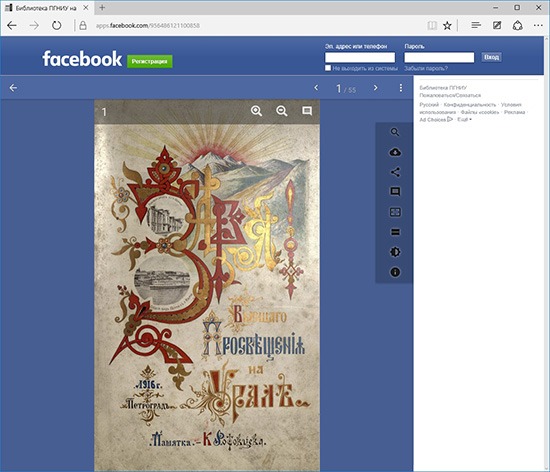
Task: Open a new browser tab with plus
Action: [x=102, y=7]
